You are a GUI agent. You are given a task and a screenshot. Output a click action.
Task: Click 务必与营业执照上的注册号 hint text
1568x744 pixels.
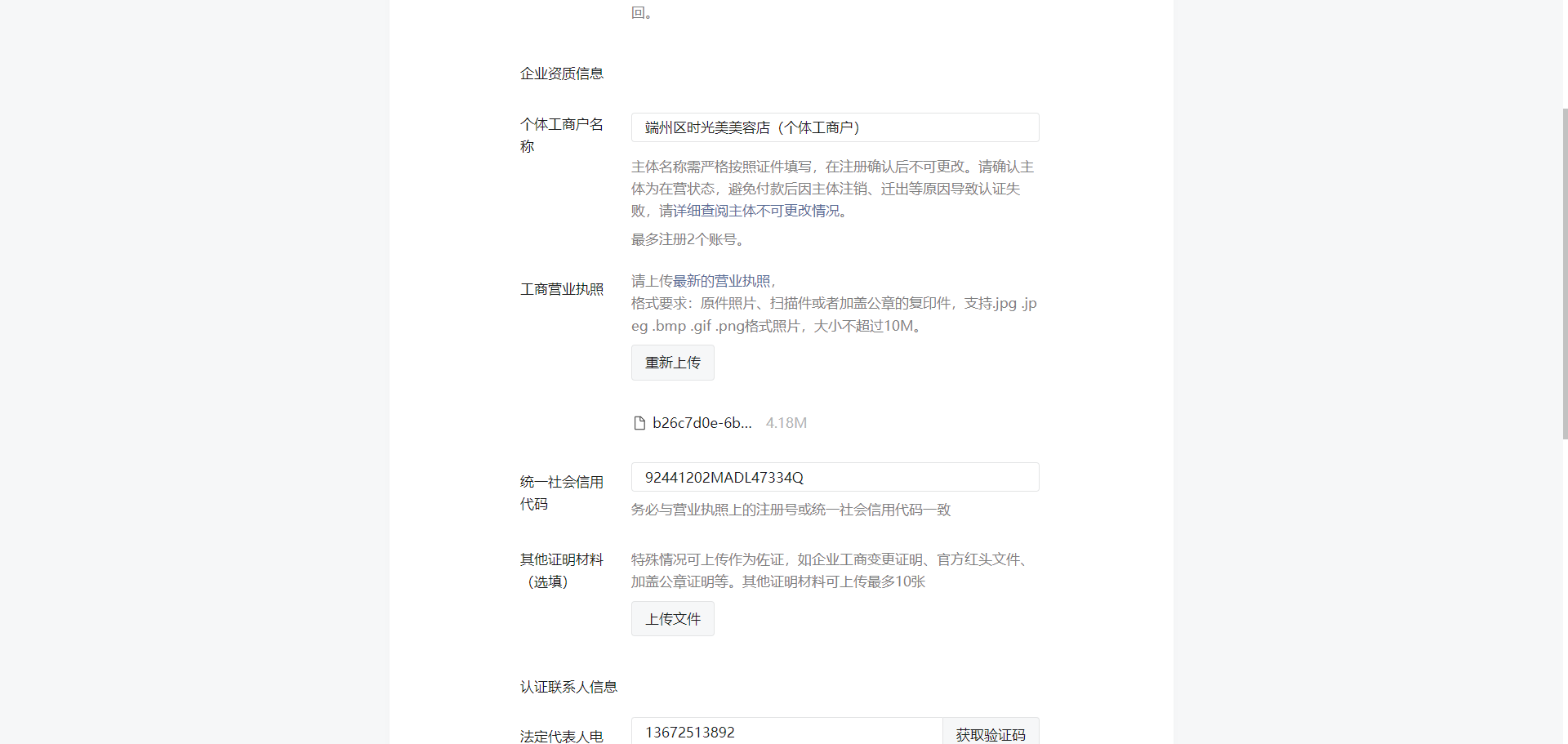pyautogui.click(x=791, y=510)
